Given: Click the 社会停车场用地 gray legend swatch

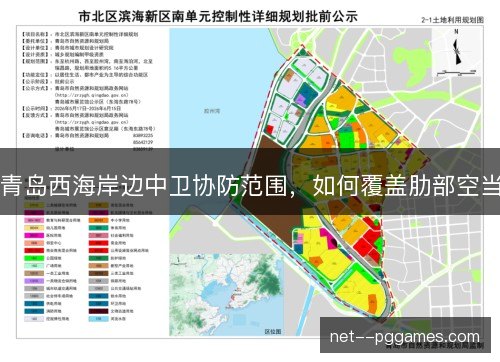Looking at the screenshot, I should point(34,296).
